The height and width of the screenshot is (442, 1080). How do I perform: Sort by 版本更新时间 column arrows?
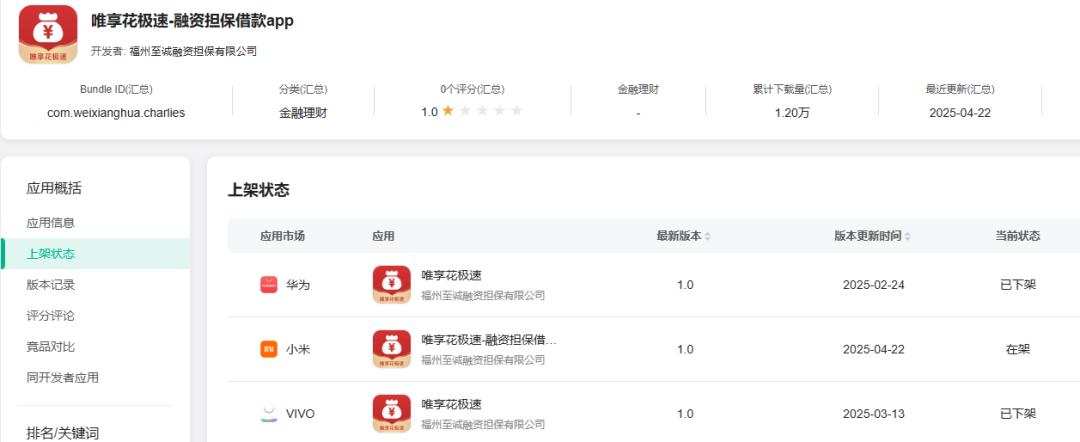tap(907, 236)
